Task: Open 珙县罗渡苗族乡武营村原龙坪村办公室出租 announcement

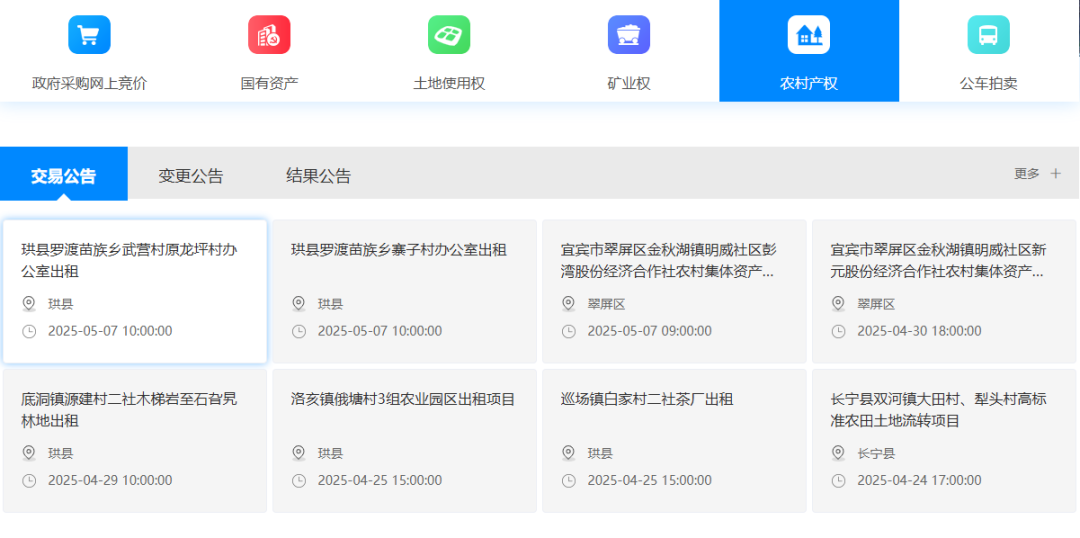Action: pyautogui.click(x=129, y=260)
